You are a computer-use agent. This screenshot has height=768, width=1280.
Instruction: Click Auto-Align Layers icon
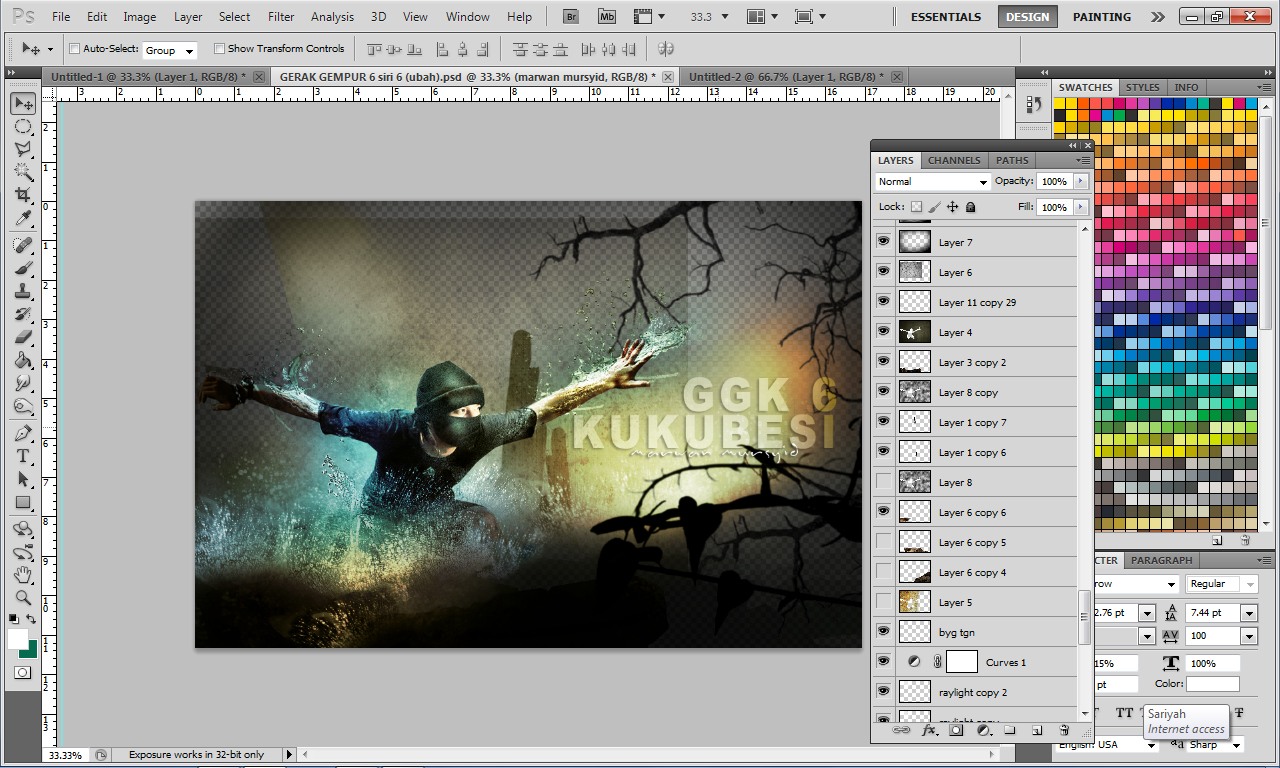[666, 48]
